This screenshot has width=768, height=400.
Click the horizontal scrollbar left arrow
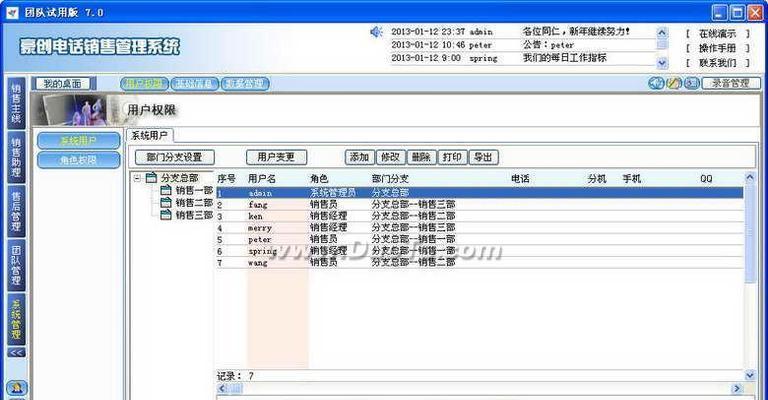pyautogui.click(x=223, y=389)
